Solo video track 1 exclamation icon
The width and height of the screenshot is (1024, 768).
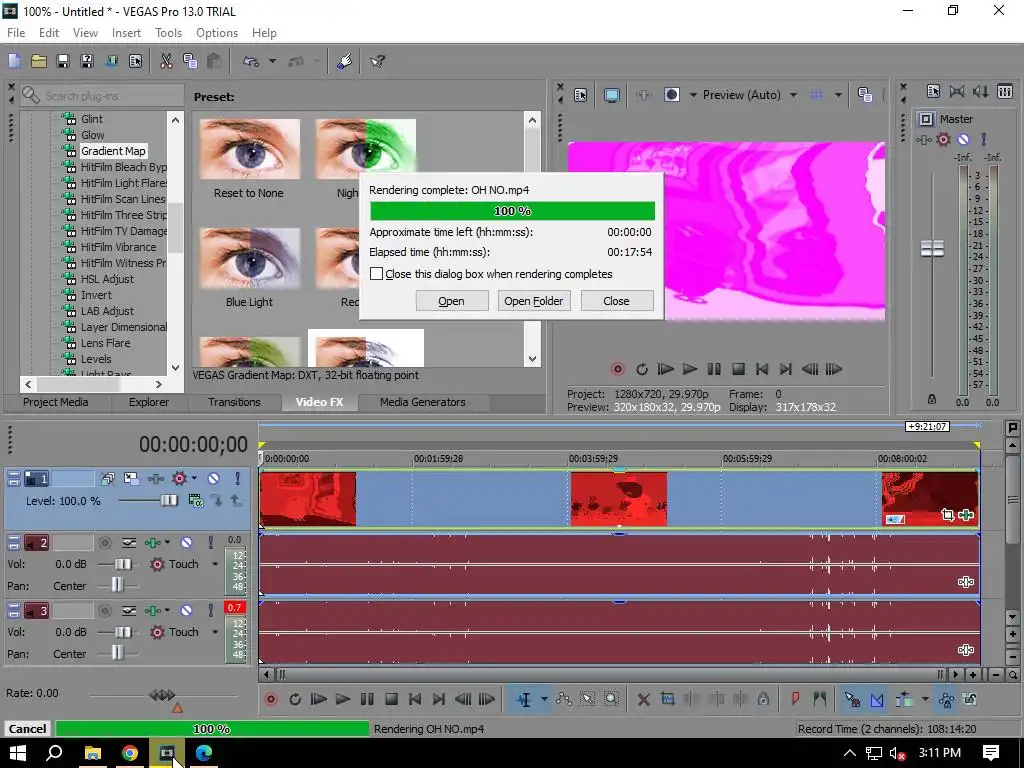237,479
